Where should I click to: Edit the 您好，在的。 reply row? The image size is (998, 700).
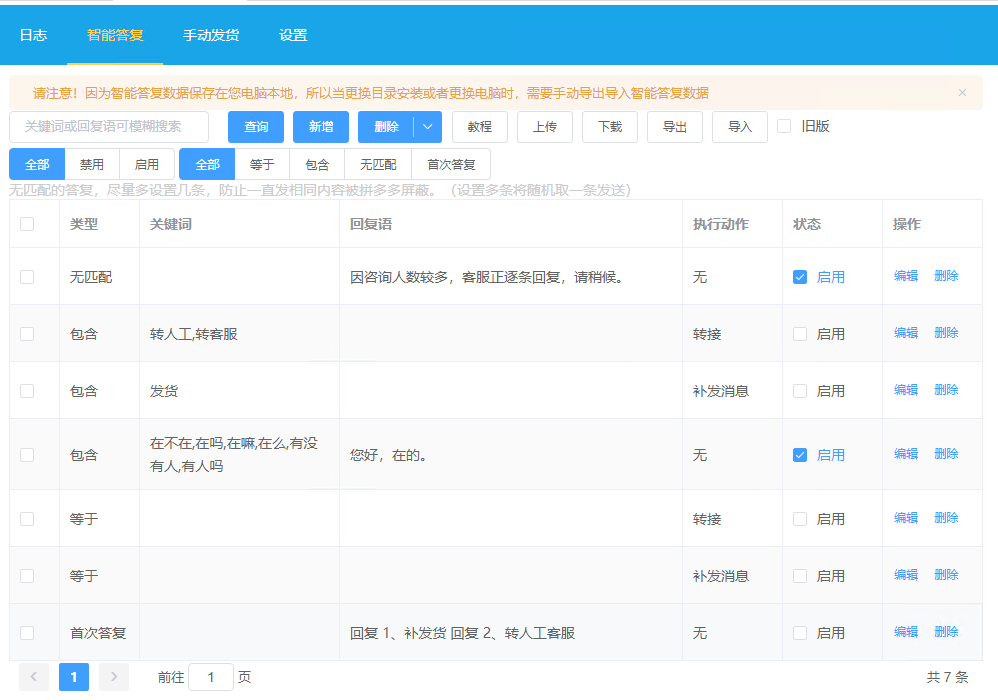point(906,454)
